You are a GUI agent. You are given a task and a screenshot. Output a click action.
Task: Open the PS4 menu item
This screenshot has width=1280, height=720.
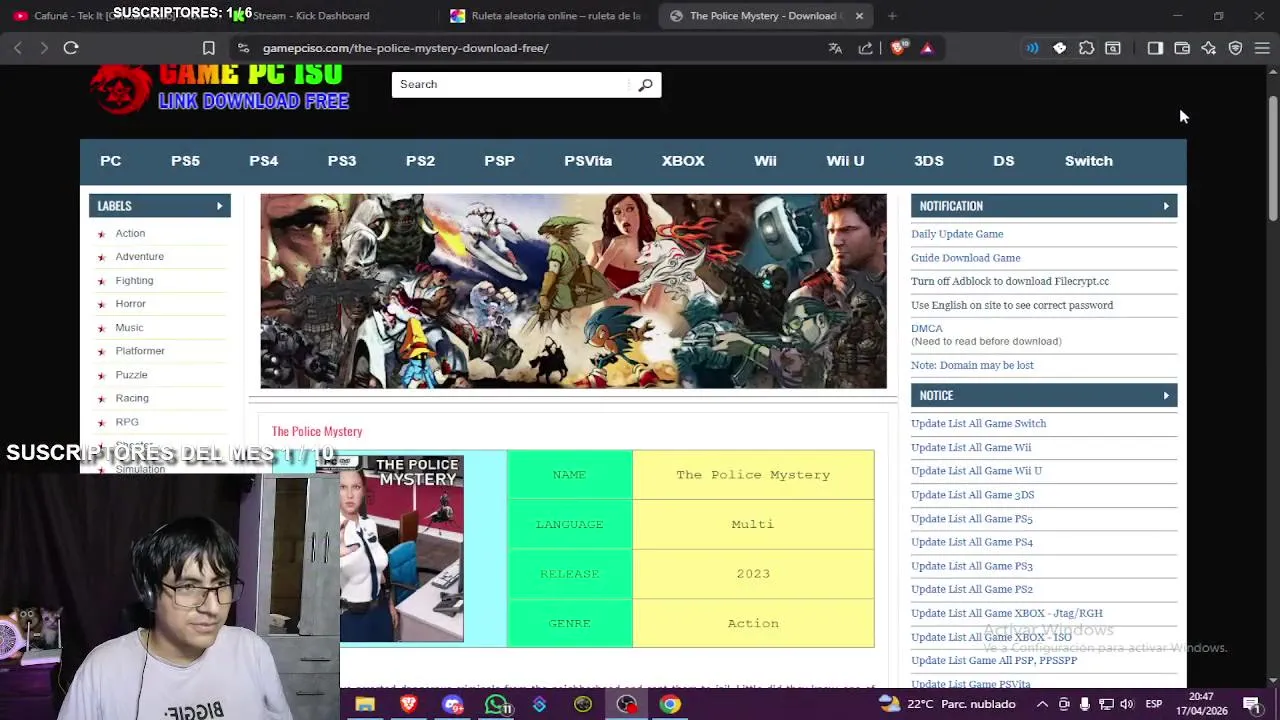tap(264, 161)
